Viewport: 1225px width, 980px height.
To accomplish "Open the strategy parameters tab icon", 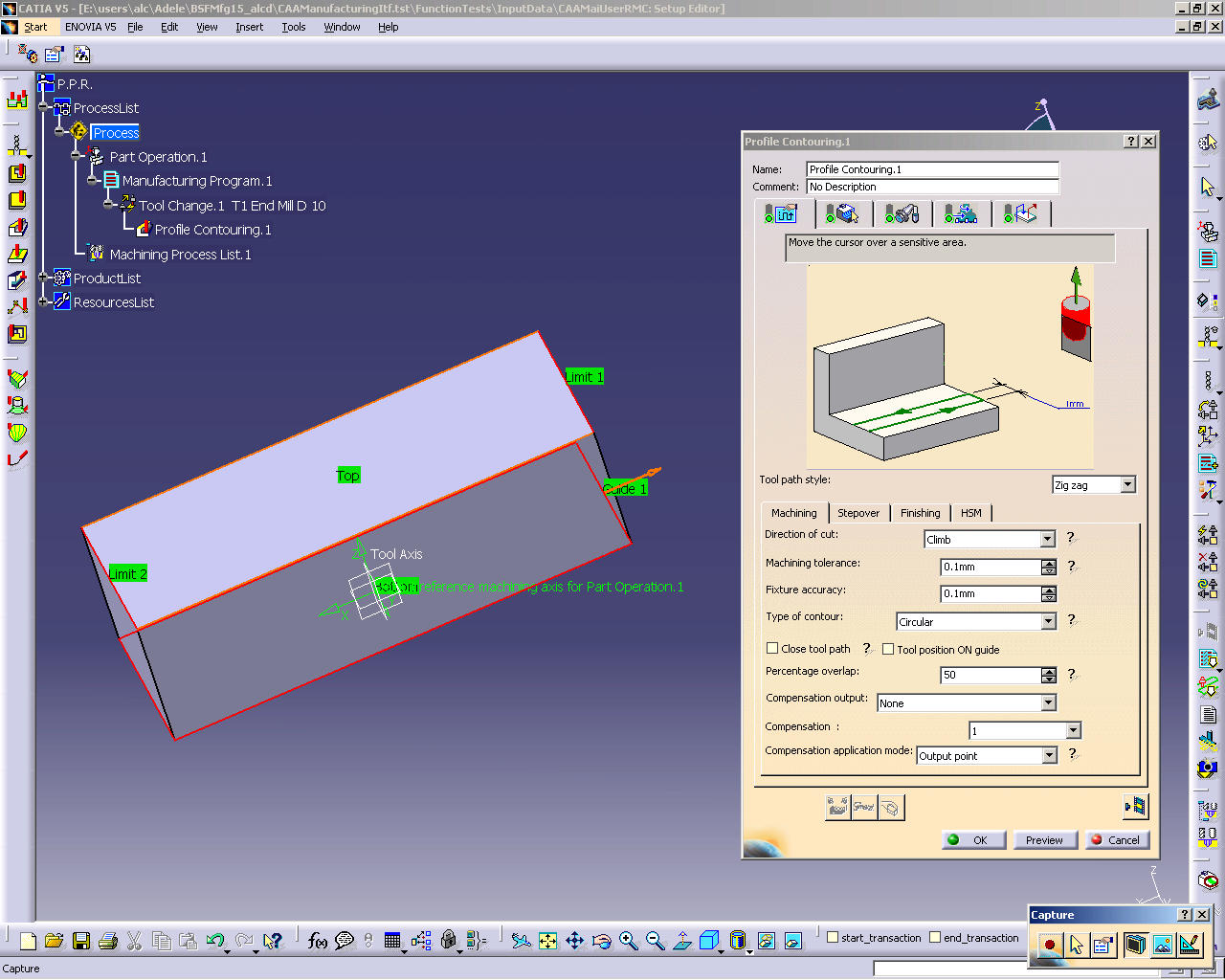I will [x=781, y=213].
